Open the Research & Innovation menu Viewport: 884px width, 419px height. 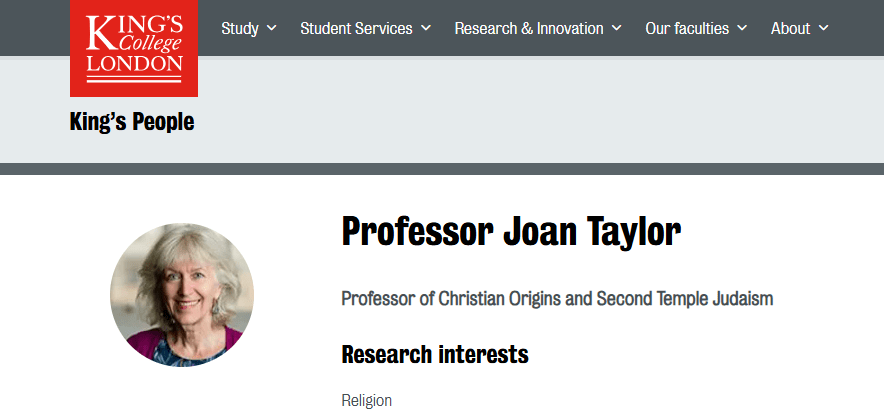pos(529,28)
